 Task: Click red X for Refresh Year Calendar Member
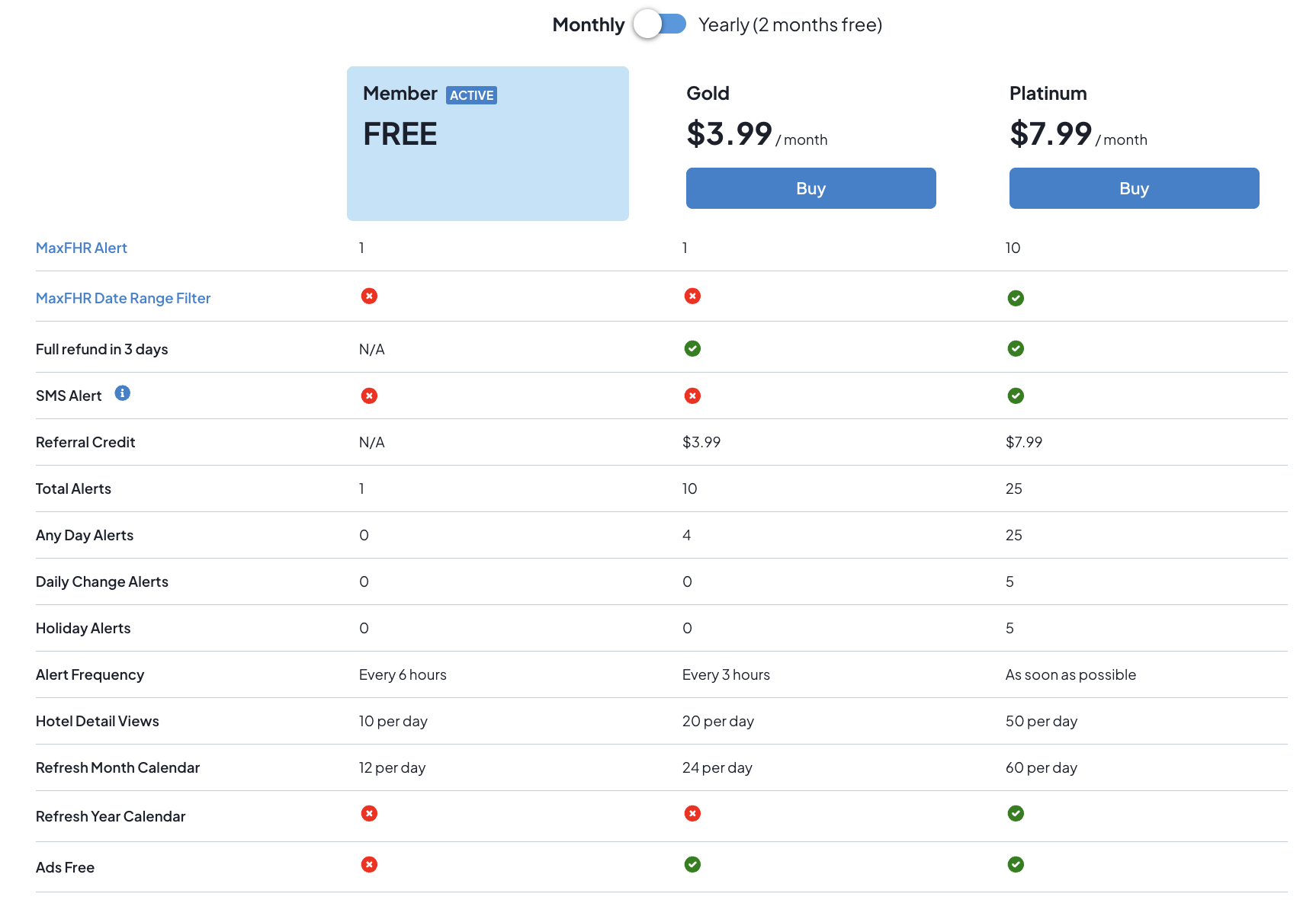pos(369,813)
